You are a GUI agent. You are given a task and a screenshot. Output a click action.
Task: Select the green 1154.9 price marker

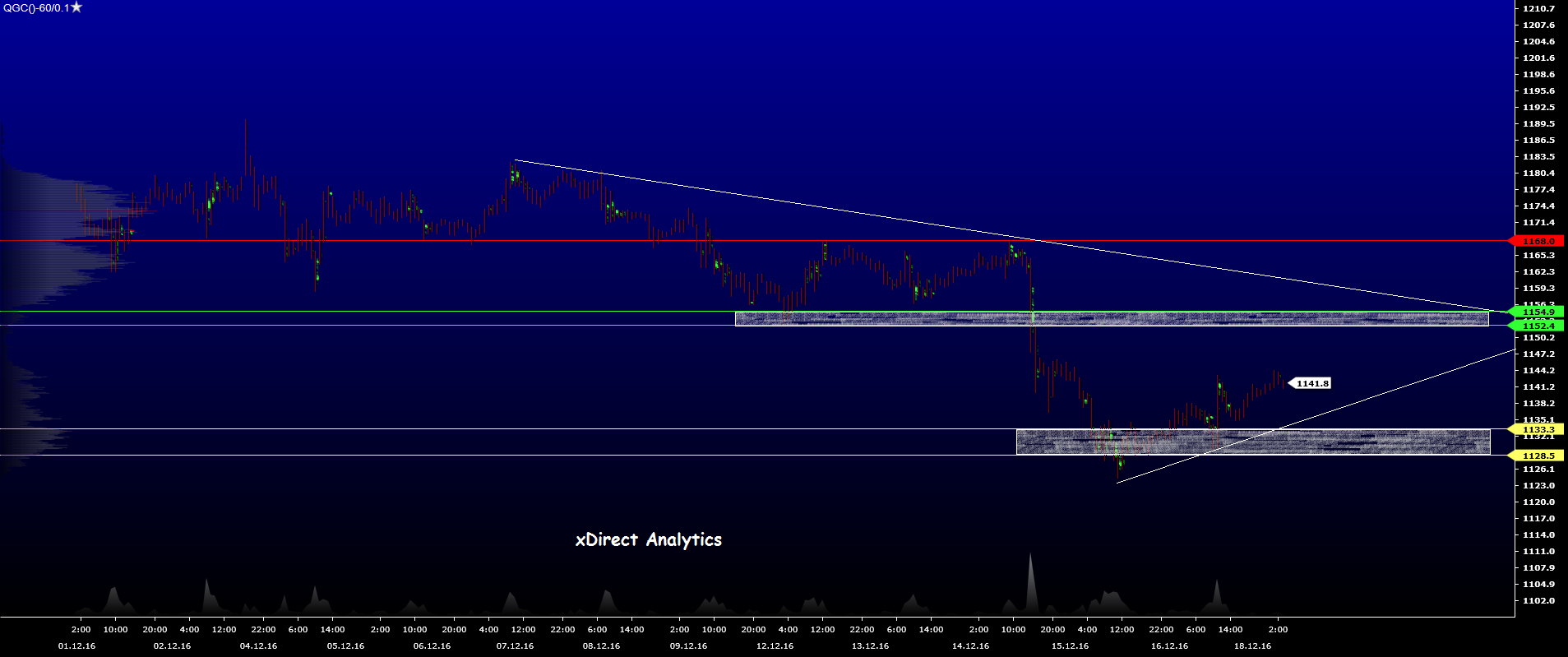[x=1538, y=312]
